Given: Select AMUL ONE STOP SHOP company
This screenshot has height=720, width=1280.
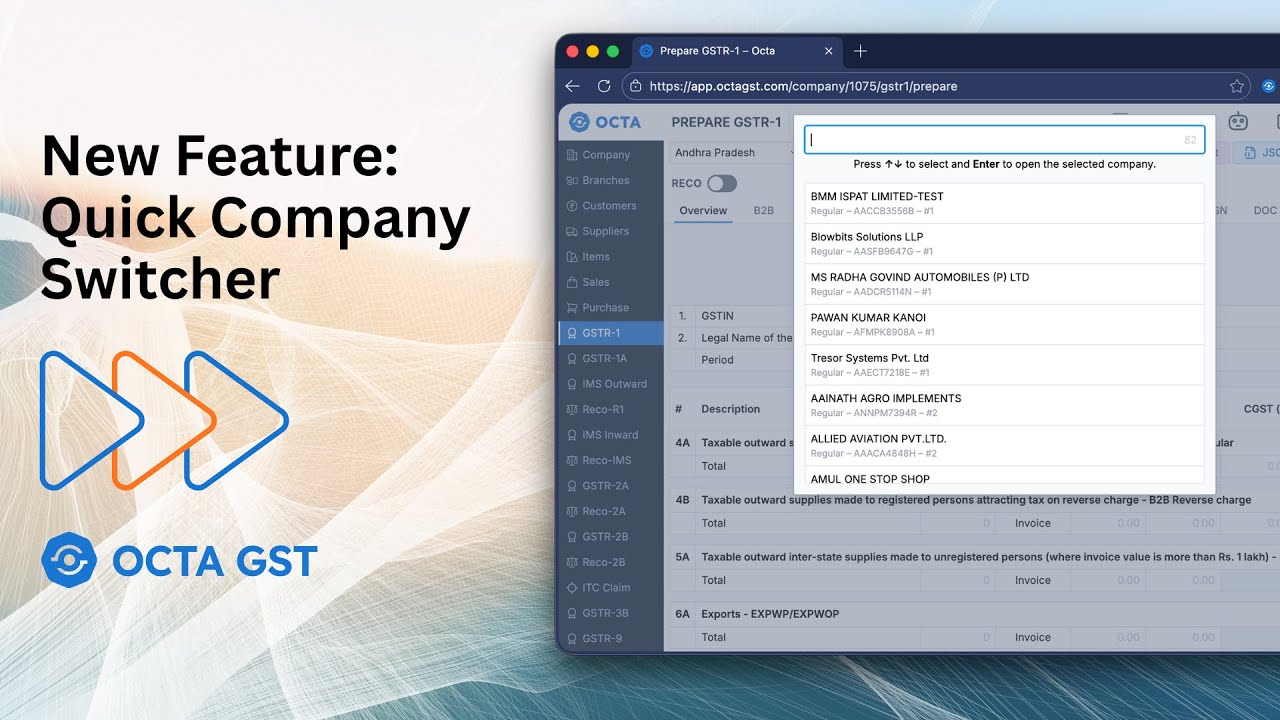Looking at the screenshot, I should [x=1005, y=476].
